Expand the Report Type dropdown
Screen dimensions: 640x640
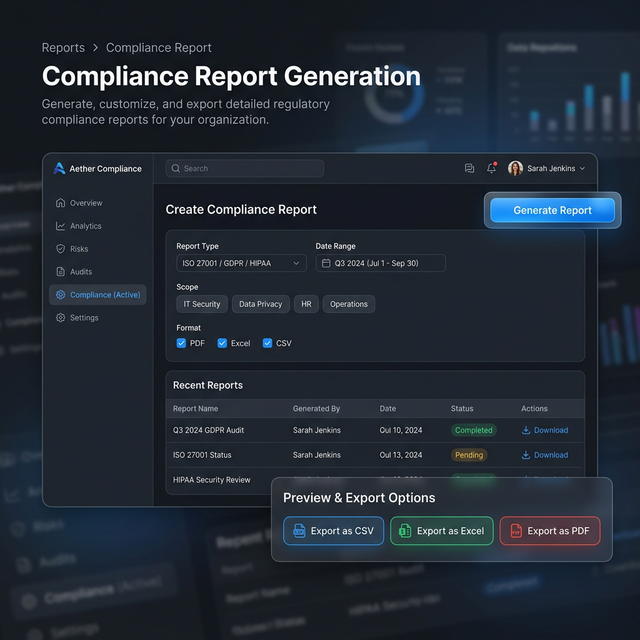pyautogui.click(x=240, y=263)
